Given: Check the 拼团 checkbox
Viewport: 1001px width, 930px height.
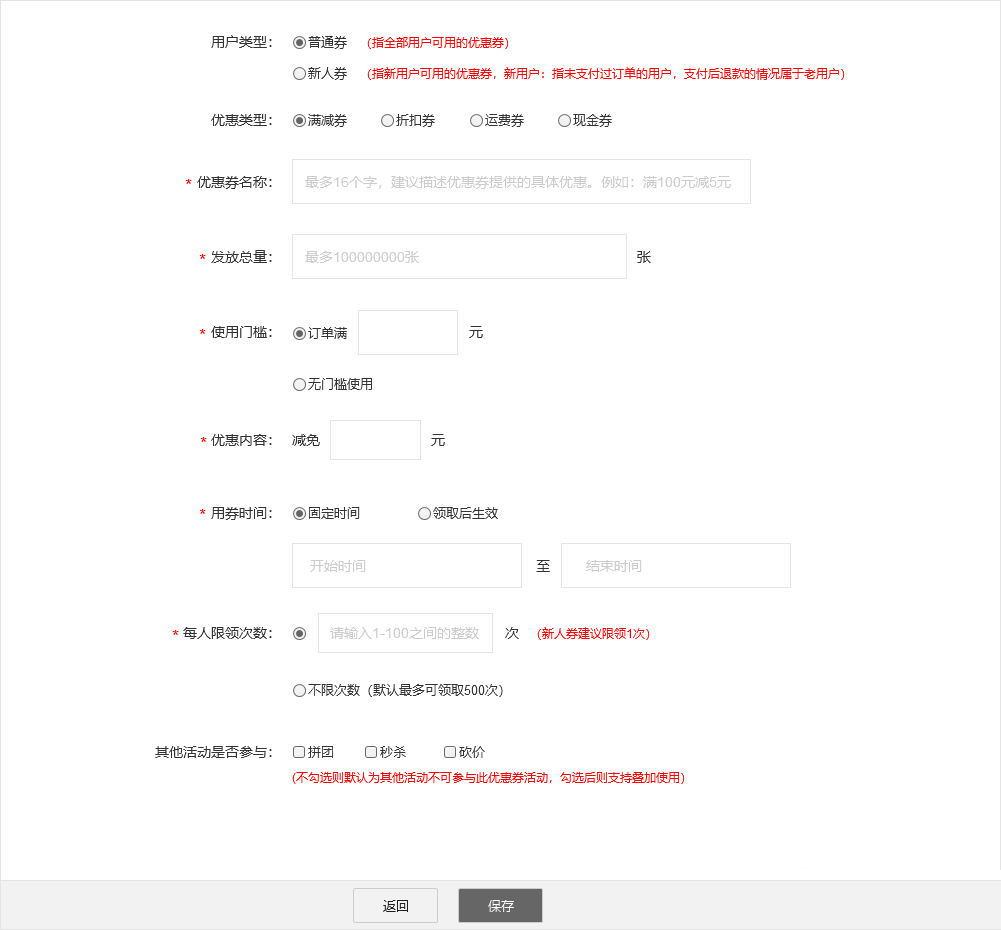Looking at the screenshot, I should (x=298, y=752).
